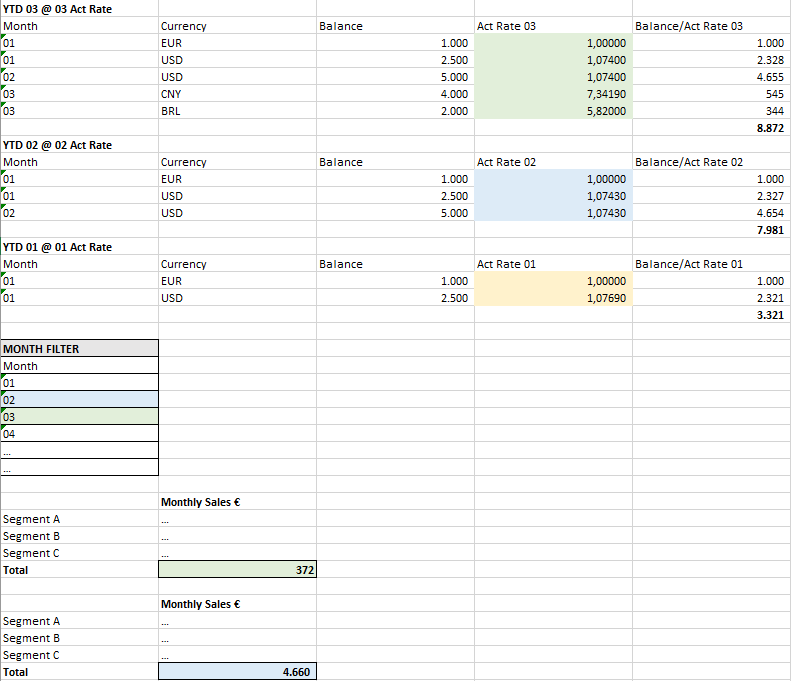
Task: Click the 'Balance/Act Rate 02' header cell
Action: (711, 162)
